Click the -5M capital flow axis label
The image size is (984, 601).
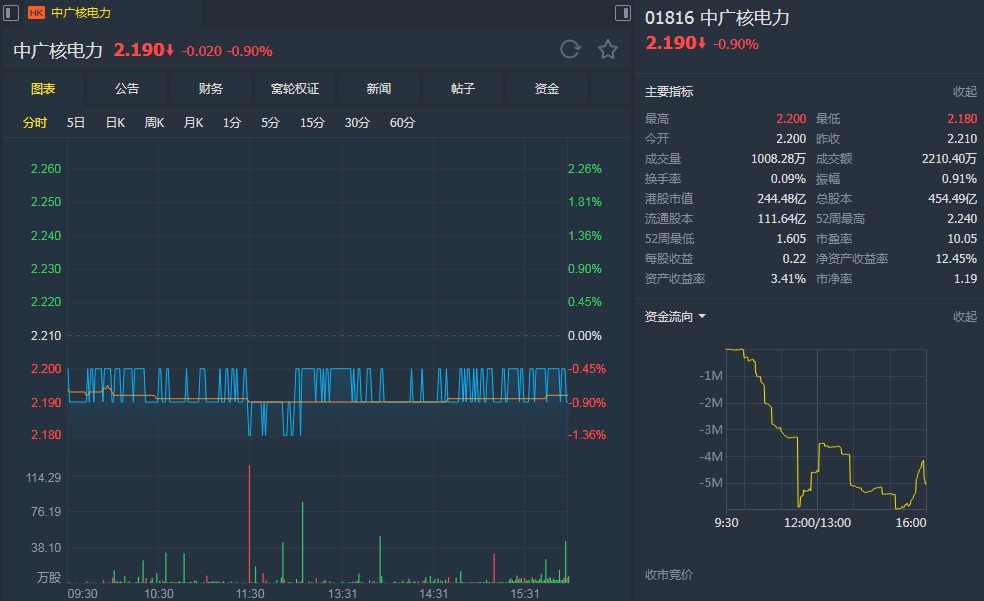coord(711,483)
